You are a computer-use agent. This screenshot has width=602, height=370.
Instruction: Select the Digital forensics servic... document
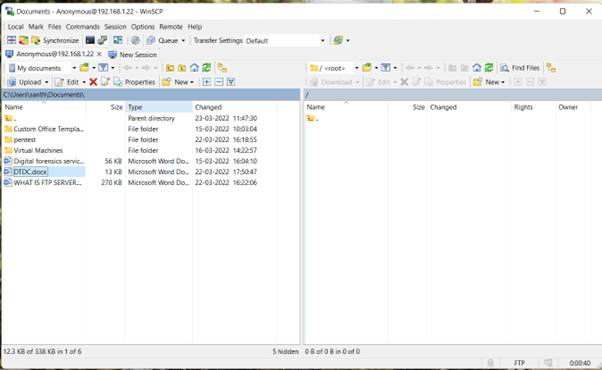point(49,161)
